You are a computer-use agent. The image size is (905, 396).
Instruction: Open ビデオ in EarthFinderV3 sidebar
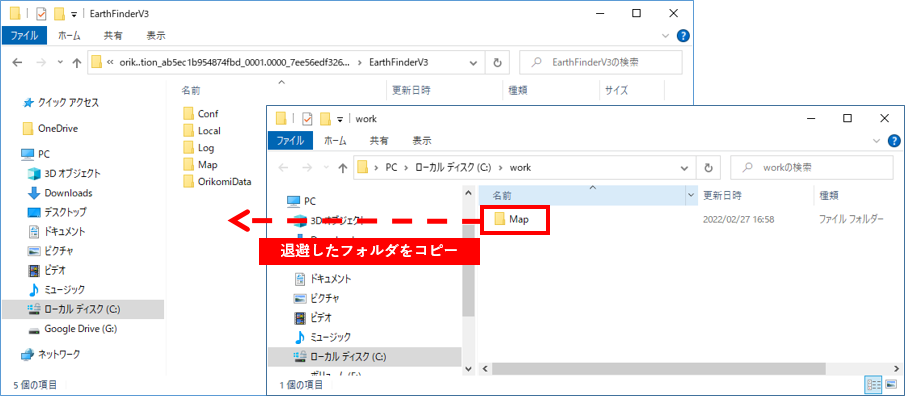[47, 270]
